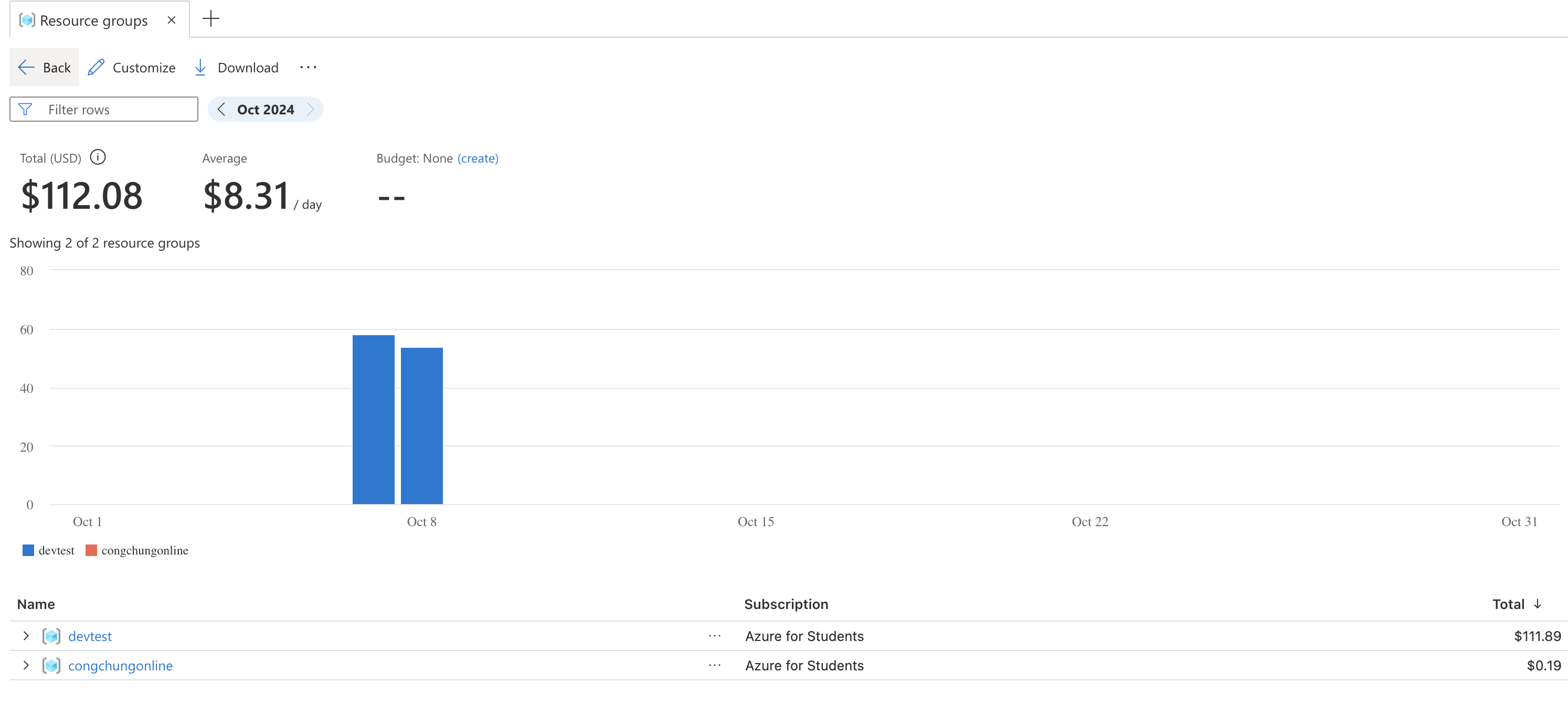Screen dimensions: 1568x705
Task: Click the Back arrow button
Action: coord(44,68)
